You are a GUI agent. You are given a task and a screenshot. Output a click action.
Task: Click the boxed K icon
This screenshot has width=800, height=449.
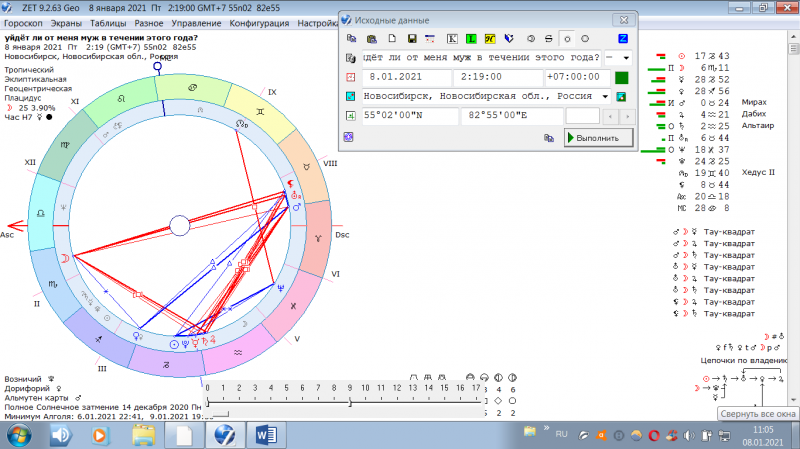click(452, 38)
